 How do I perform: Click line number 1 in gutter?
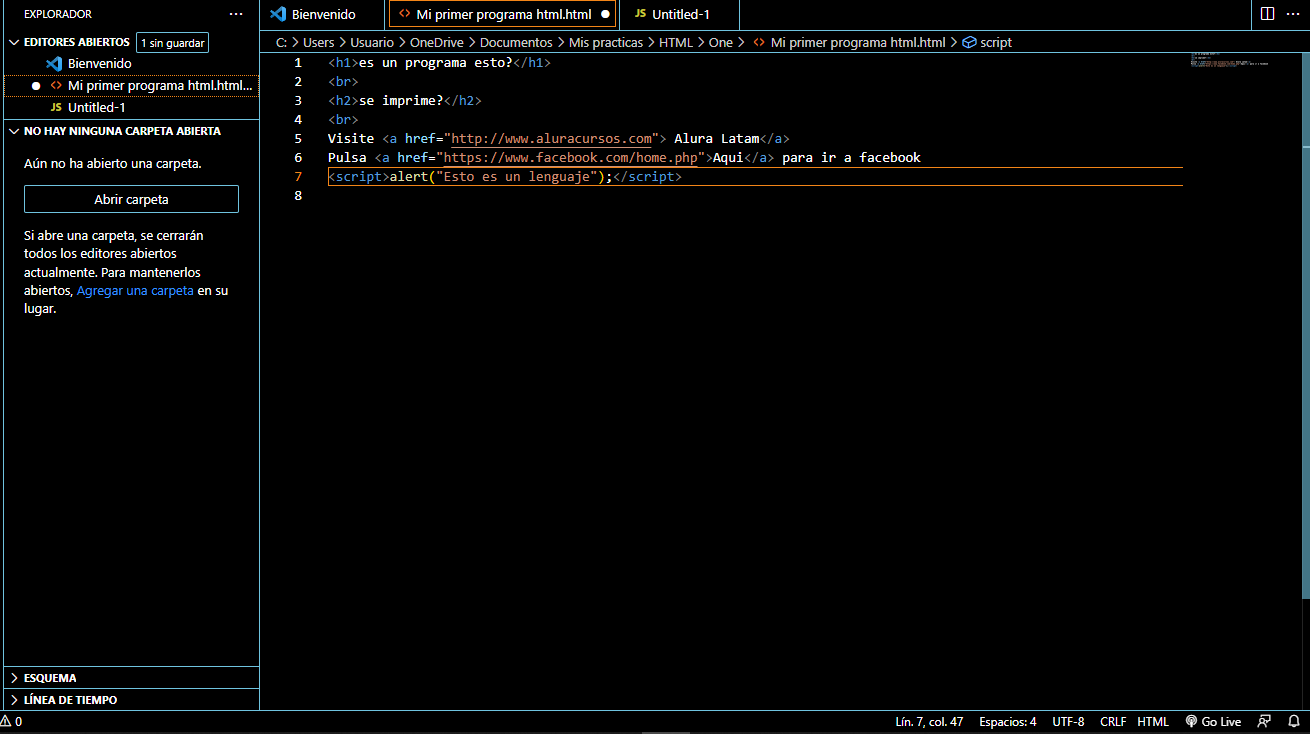[x=298, y=63]
